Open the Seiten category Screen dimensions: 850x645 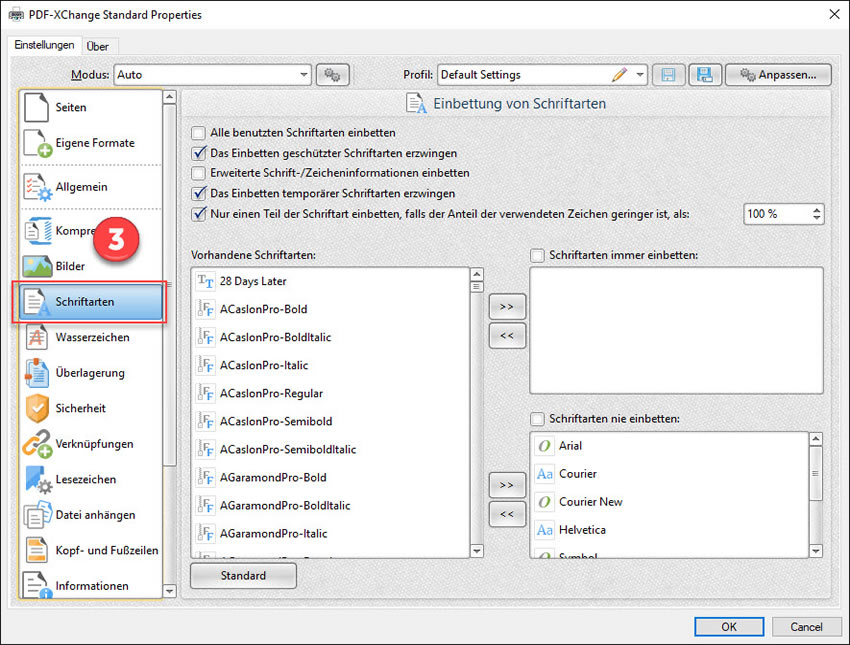pos(91,107)
